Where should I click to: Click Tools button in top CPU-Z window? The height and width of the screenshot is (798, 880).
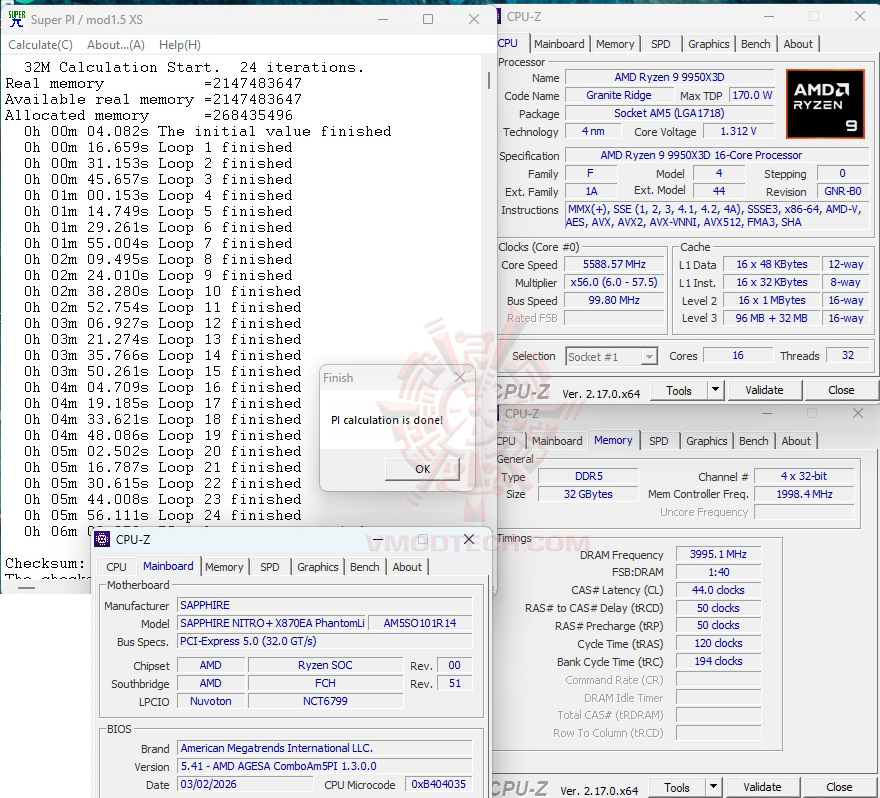pos(679,391)
